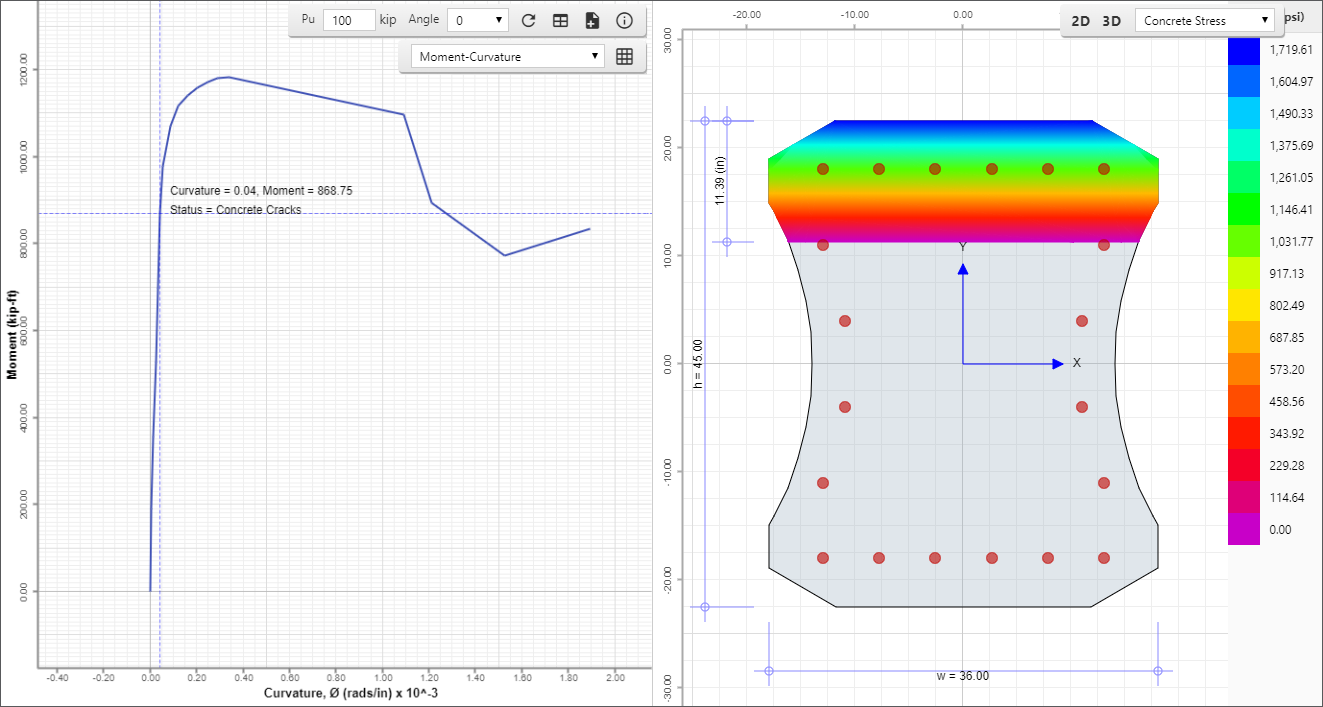This screenshot has height=707, width=1323.
Task: Click the magenta 0.00 legend swatch
Action: 1244,530
